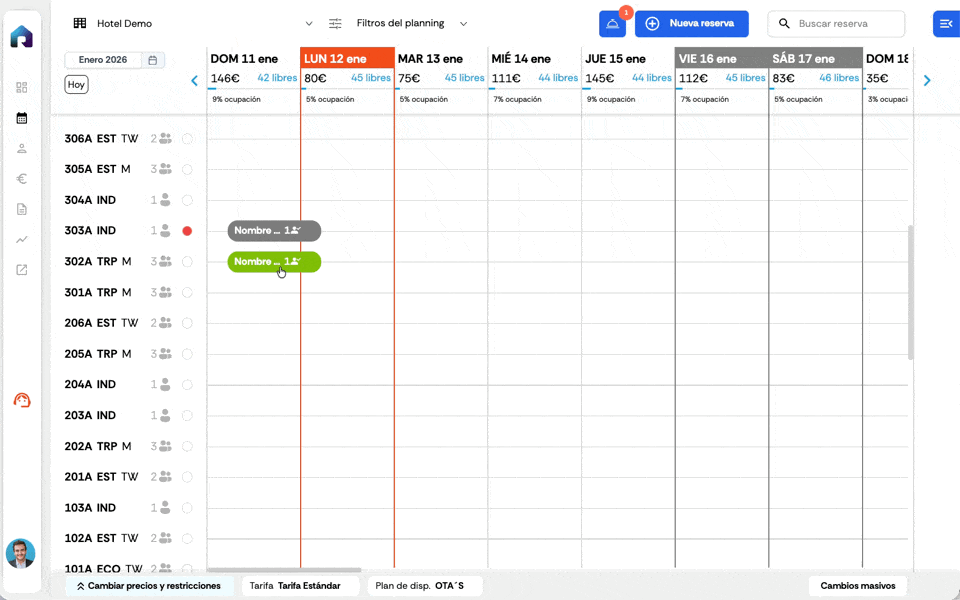This screenshot has height=600, width=960.
Task: Toggle the status circle for room 306A
Action: [x=187, y=139]
